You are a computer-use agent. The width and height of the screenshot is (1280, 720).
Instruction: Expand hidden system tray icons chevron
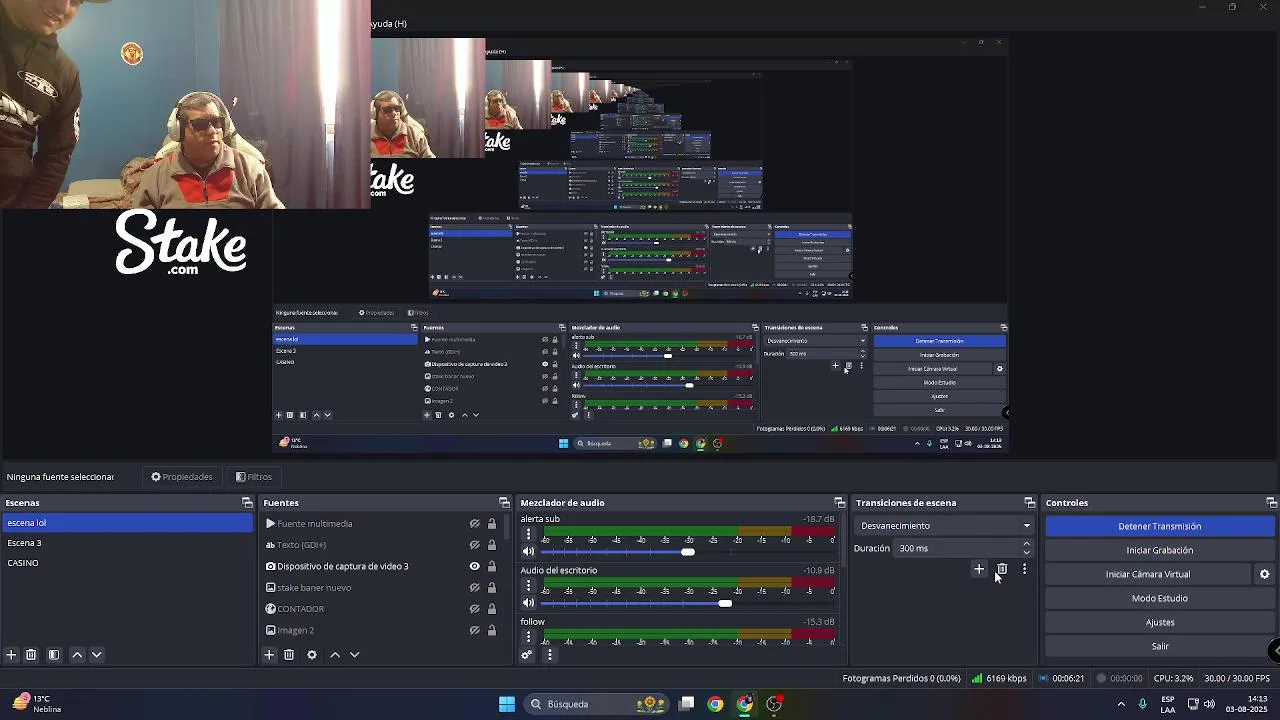pos(1121,704)
